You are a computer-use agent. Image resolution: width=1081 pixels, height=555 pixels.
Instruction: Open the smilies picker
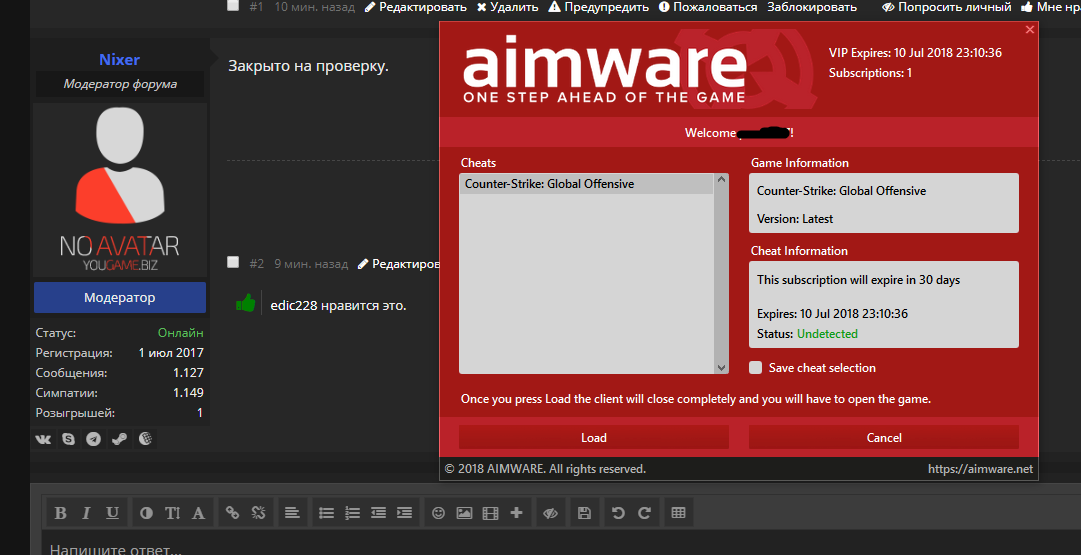438,513
